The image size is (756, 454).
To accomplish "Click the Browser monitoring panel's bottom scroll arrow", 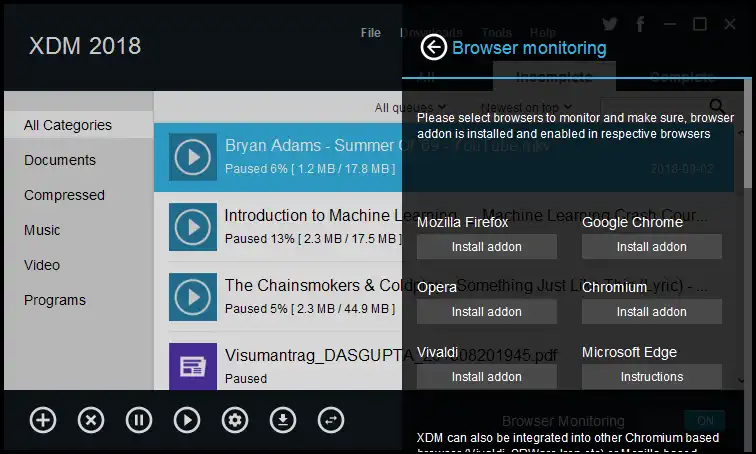I will [741, 380].
